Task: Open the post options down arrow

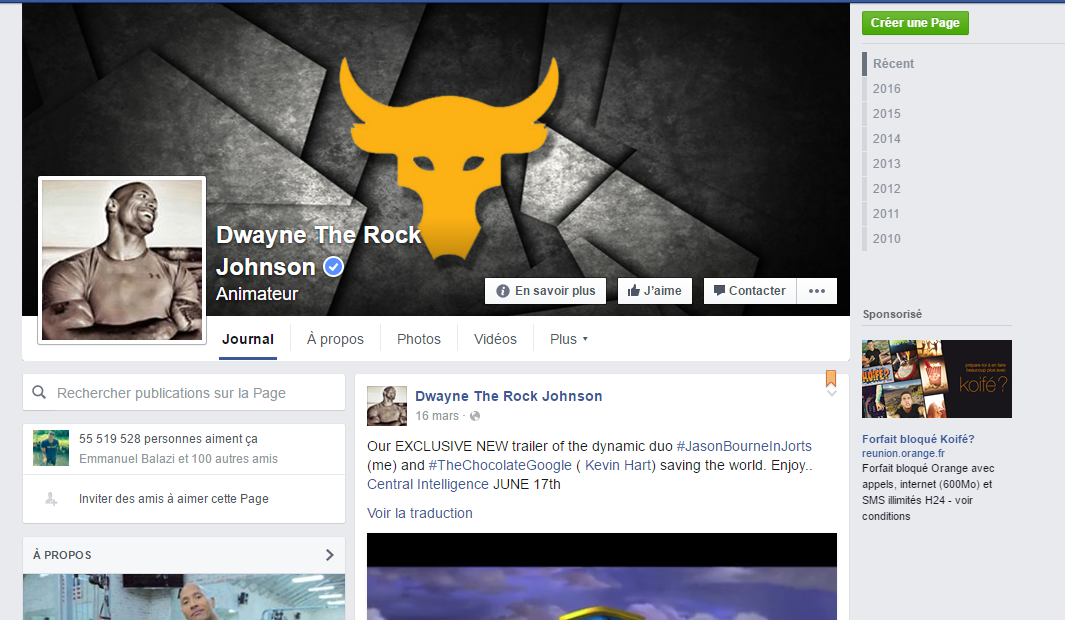Action: tap(831, 394)
